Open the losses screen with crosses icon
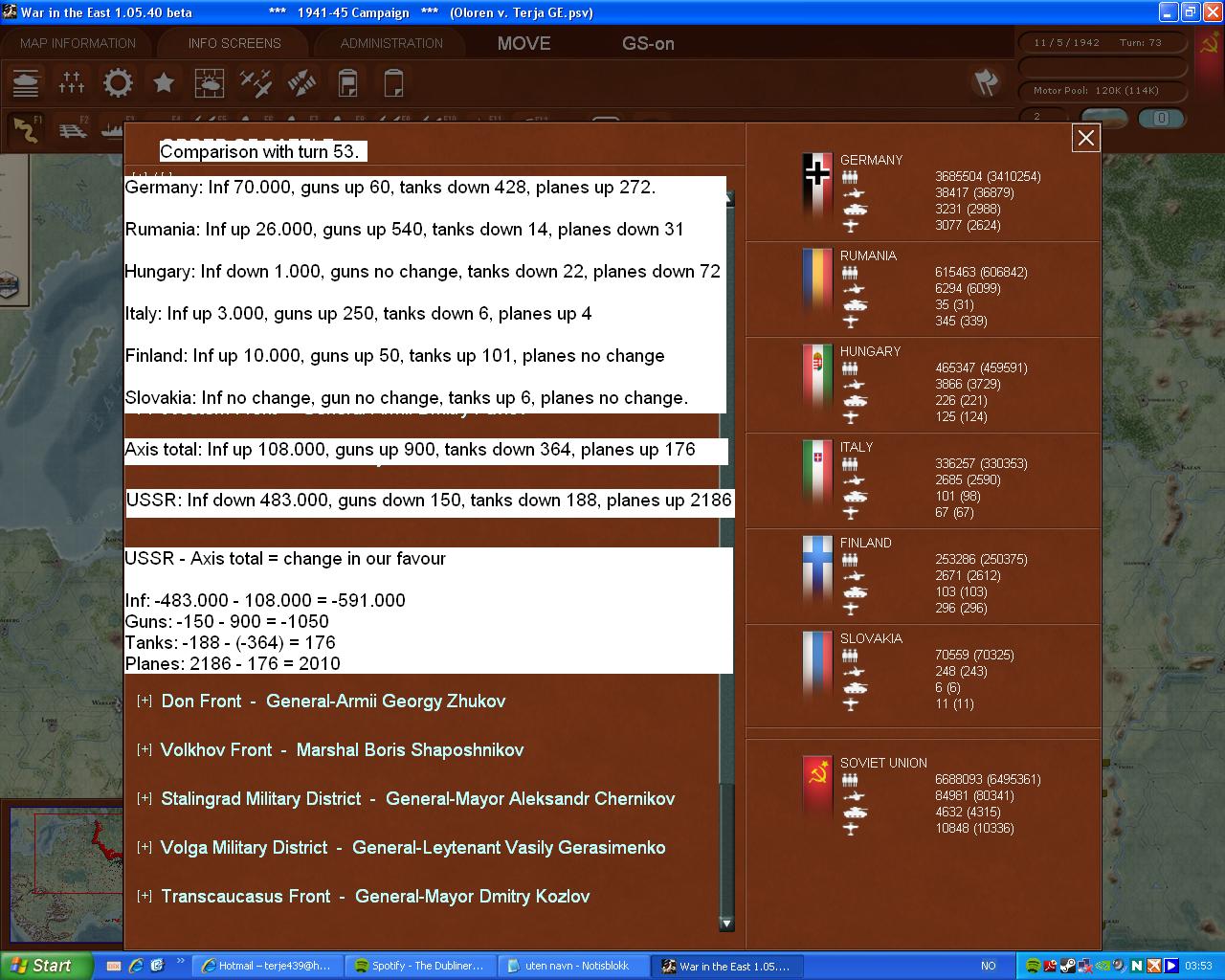The width and height of the screenshot is (1225, 980). pos(72,83)
